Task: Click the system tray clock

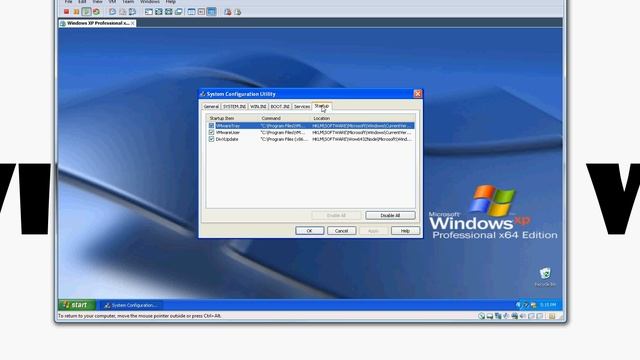Action: (x=548, y=305)
